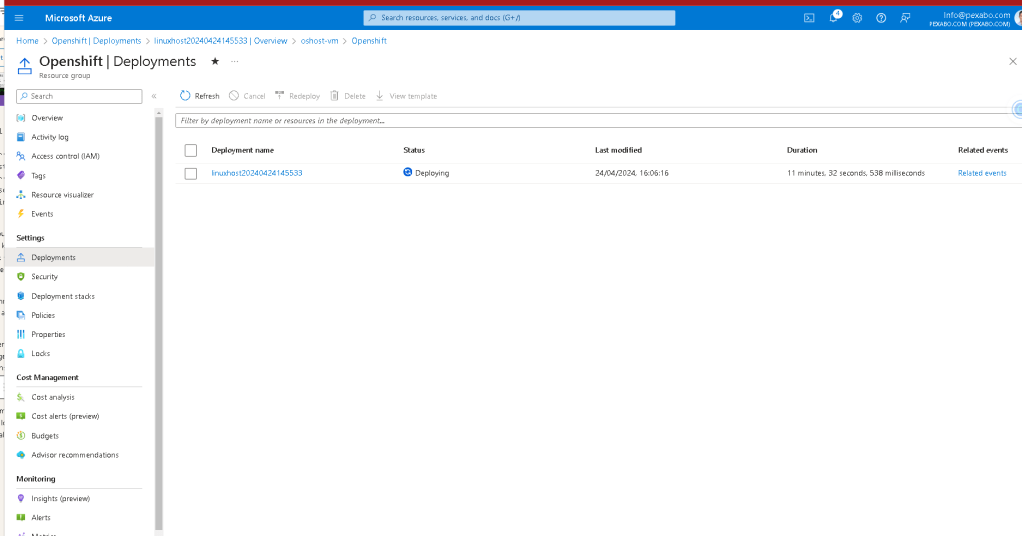
Task: Sort by Deployment name column header
Action: (x=242, y=150)
